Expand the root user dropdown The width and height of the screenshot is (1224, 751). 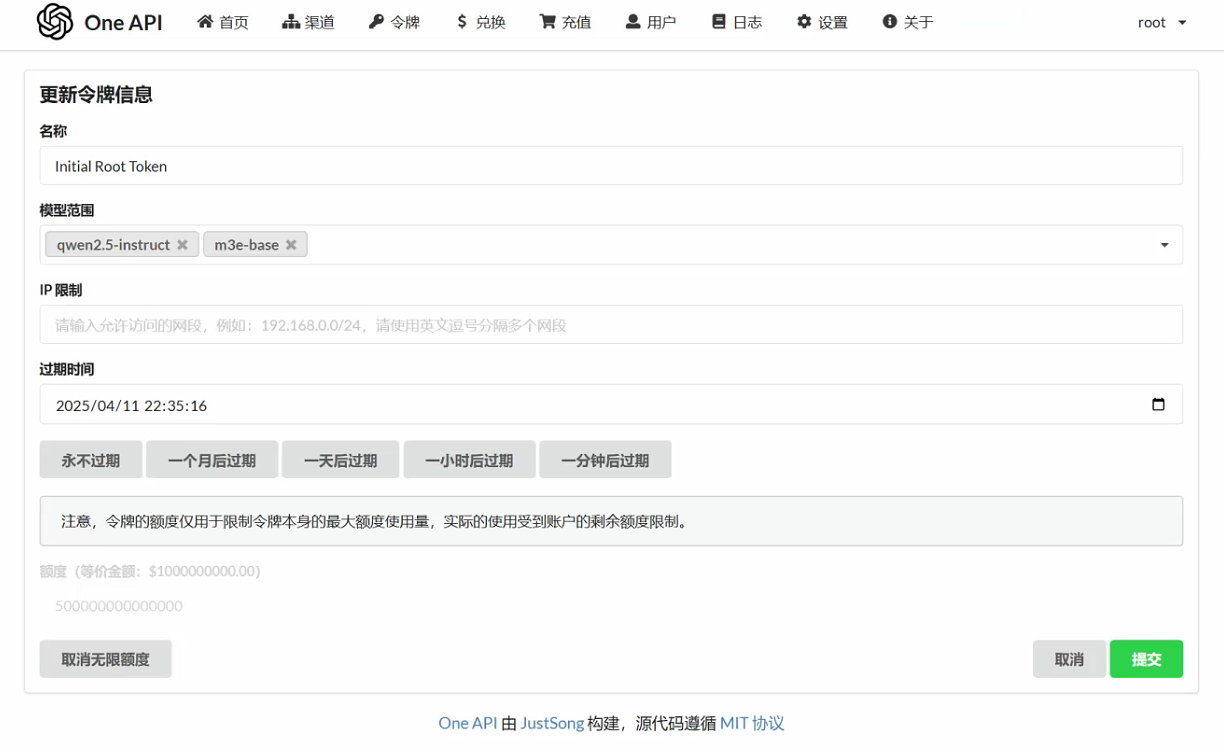(1162, 22)
